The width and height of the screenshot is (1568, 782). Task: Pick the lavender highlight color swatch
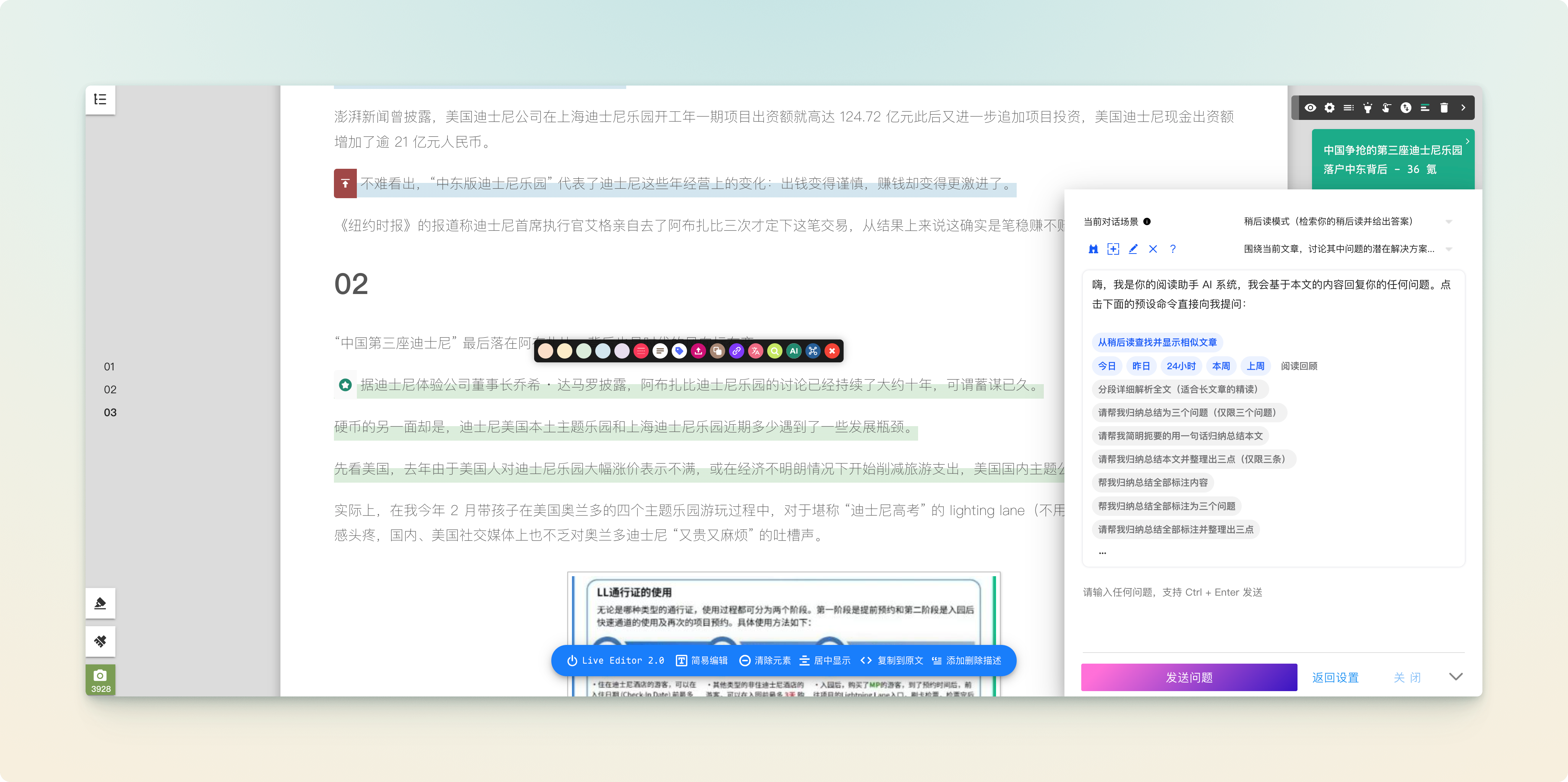622,351
